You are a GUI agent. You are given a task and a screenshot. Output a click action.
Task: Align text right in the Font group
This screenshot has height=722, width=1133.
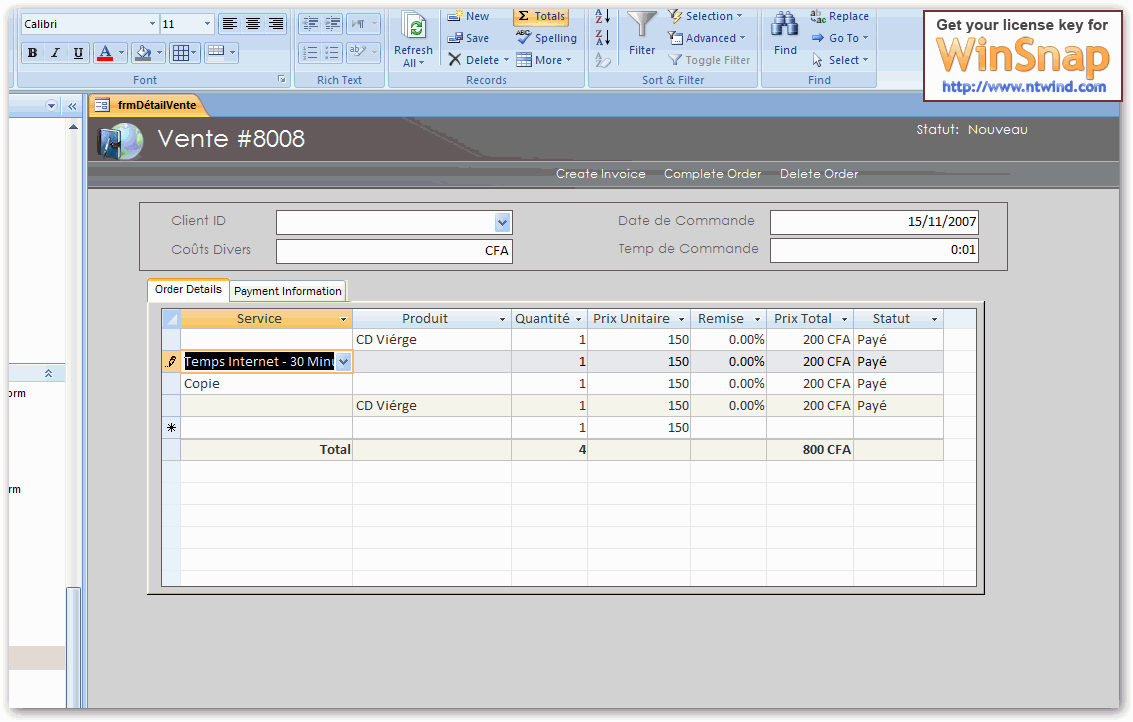(x=276, y=24)
